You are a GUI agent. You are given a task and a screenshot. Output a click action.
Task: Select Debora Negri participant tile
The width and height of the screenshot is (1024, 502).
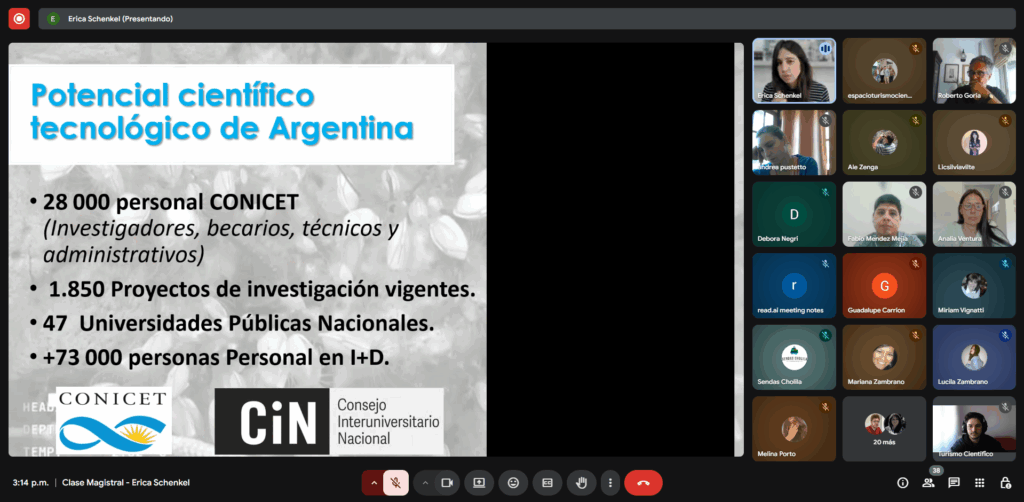(793, 214)
